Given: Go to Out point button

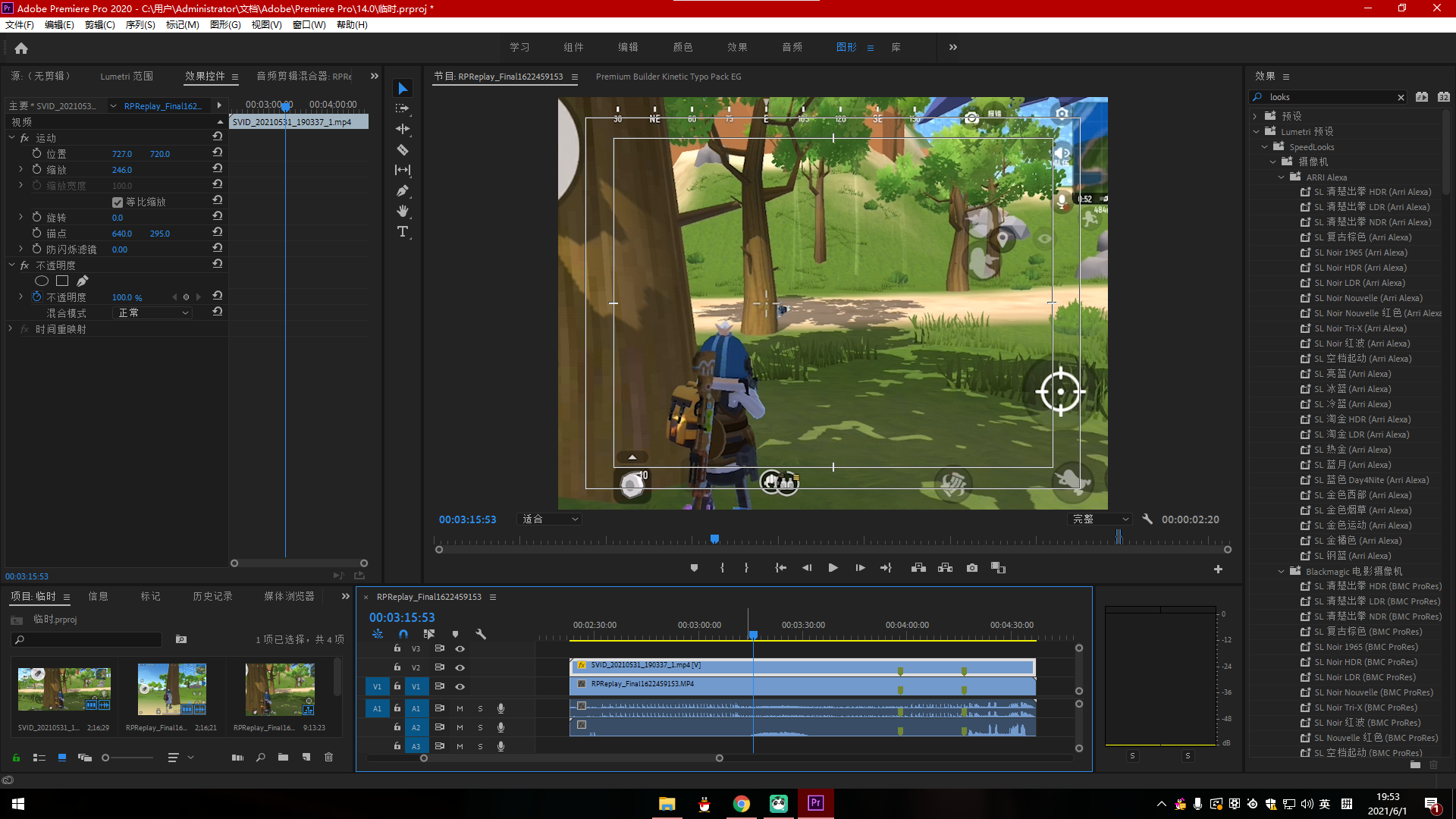Looking at the screenshot, I should click(886, 568).
